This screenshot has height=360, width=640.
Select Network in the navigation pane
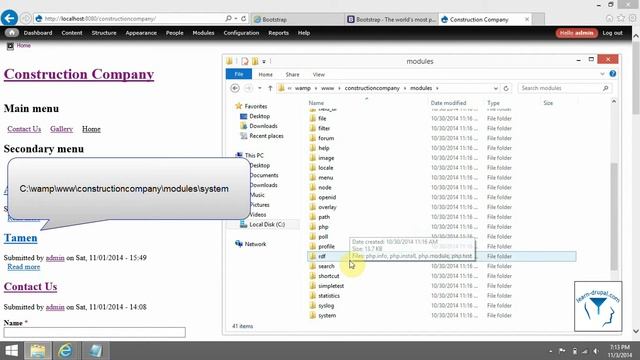(x=255, y=244)
